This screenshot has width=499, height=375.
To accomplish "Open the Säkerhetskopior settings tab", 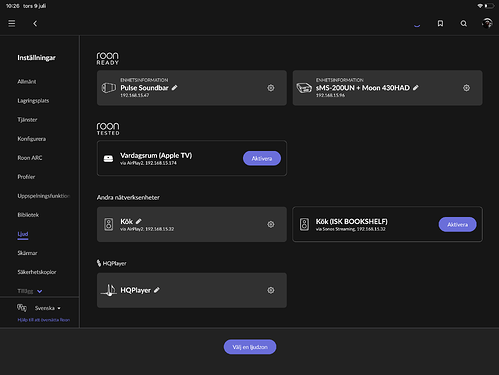I will [x=37, y=272].
